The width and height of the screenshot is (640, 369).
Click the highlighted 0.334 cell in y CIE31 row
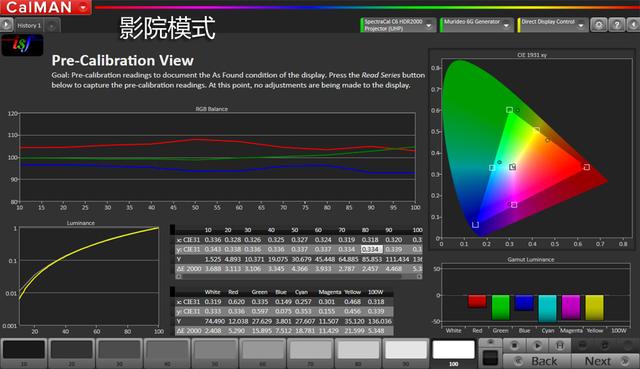tap(371, 249)
